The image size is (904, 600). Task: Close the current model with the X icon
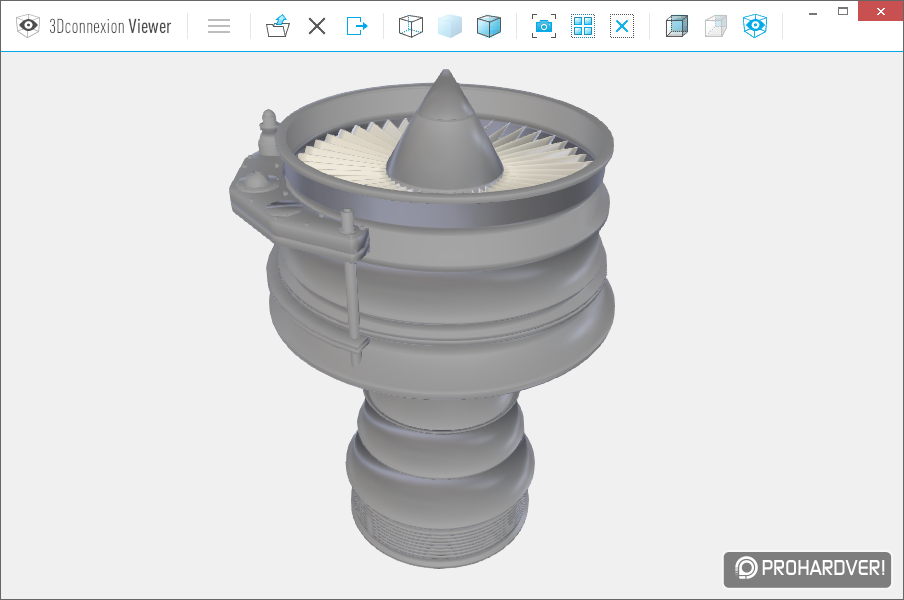(x=317, y=26)
